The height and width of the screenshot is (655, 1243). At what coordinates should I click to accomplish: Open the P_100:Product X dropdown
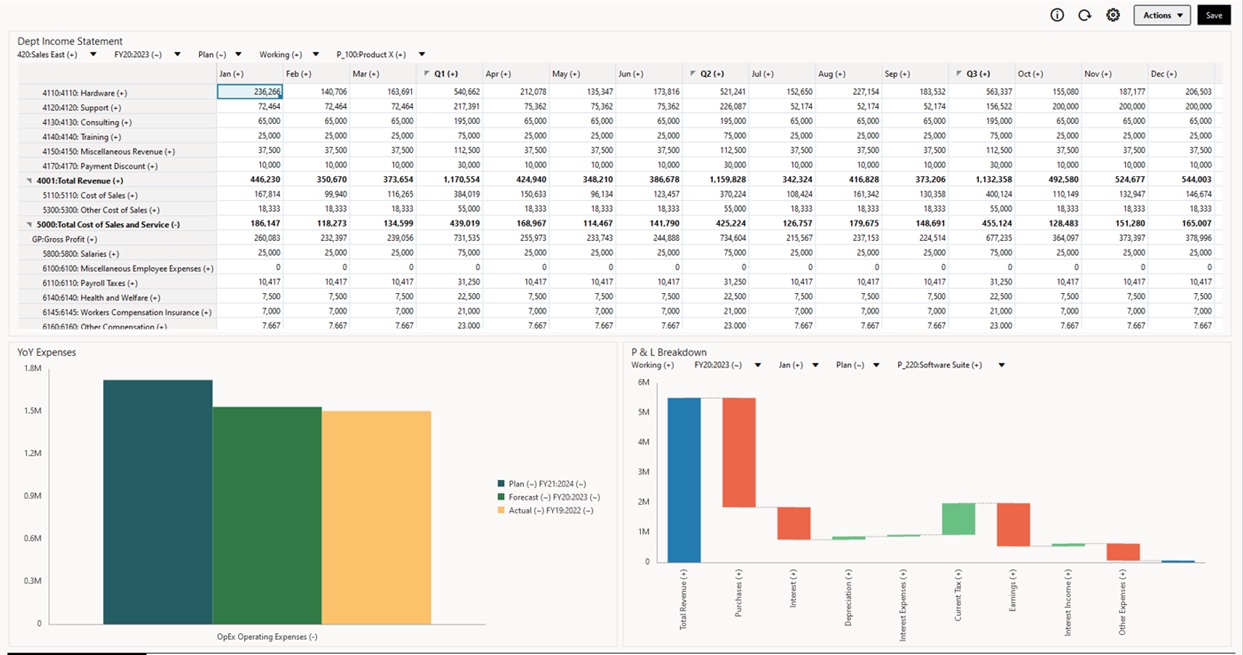click(x=419, y=53)
